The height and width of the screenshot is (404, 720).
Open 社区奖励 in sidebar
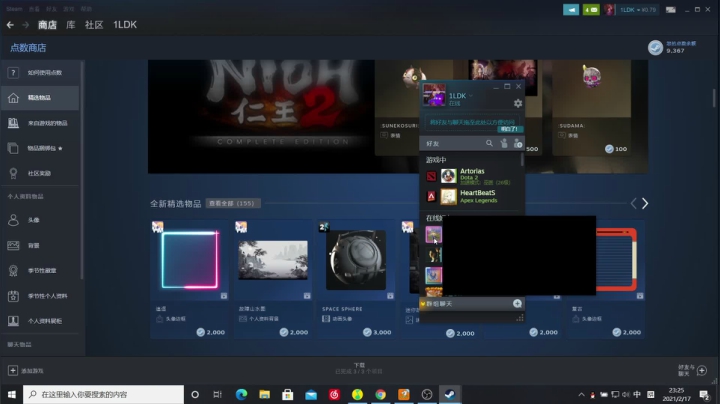(40, 174)
